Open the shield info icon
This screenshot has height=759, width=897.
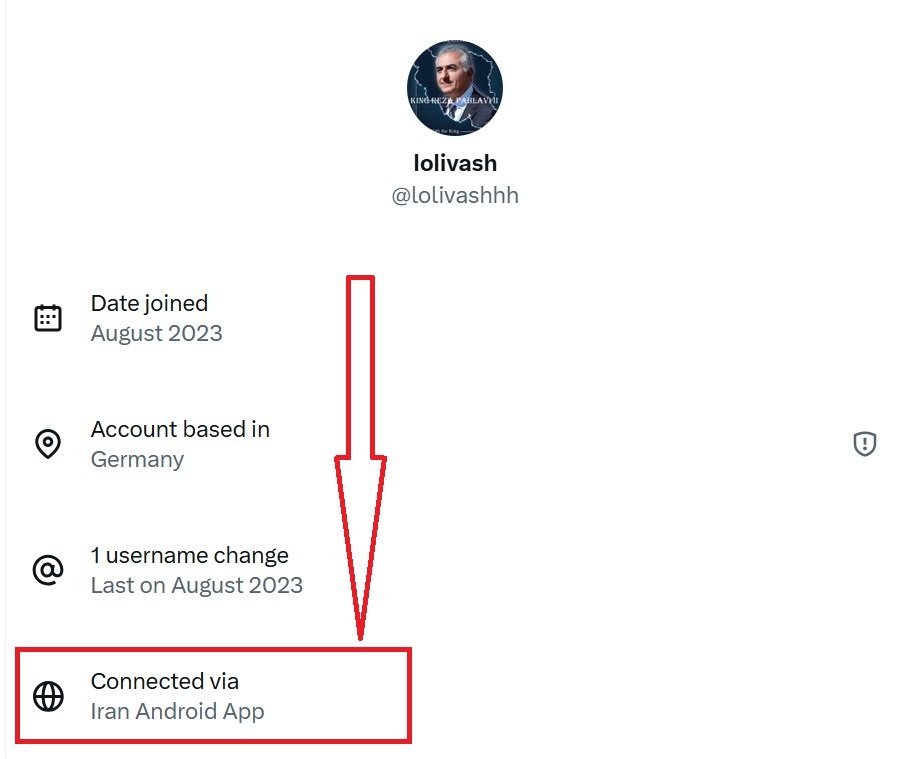pyautogui.click(x=864, y=444)
